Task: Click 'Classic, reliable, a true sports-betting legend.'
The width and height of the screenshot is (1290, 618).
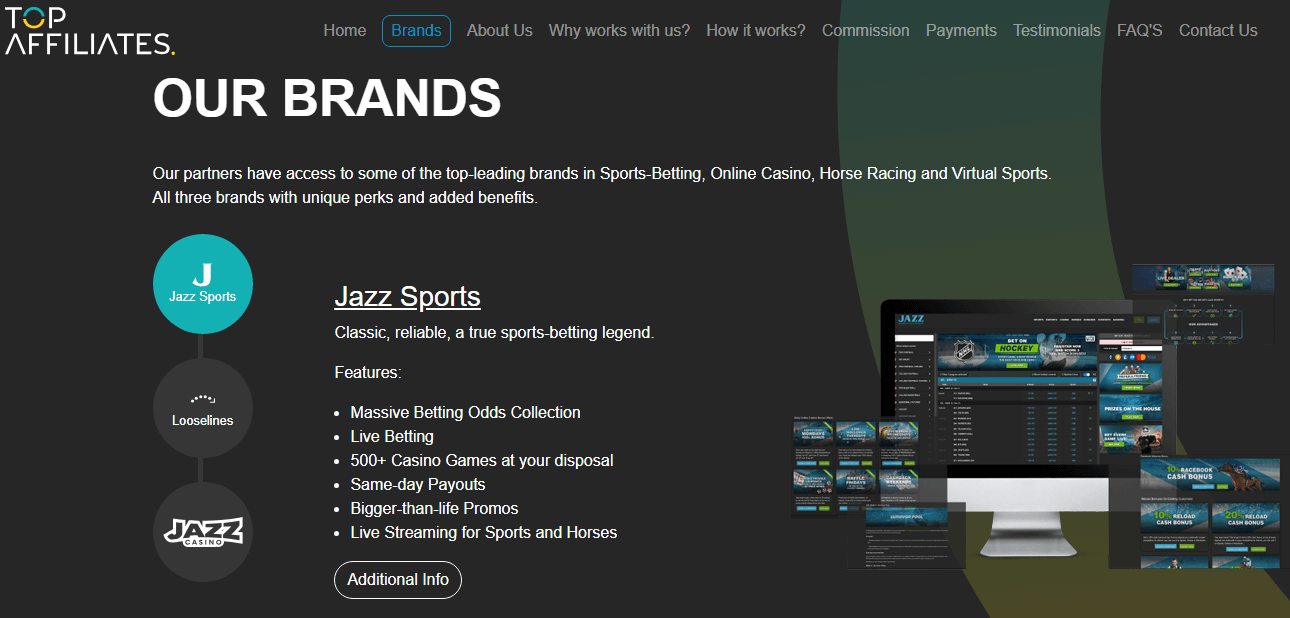Action: click(x=494, y=332)
